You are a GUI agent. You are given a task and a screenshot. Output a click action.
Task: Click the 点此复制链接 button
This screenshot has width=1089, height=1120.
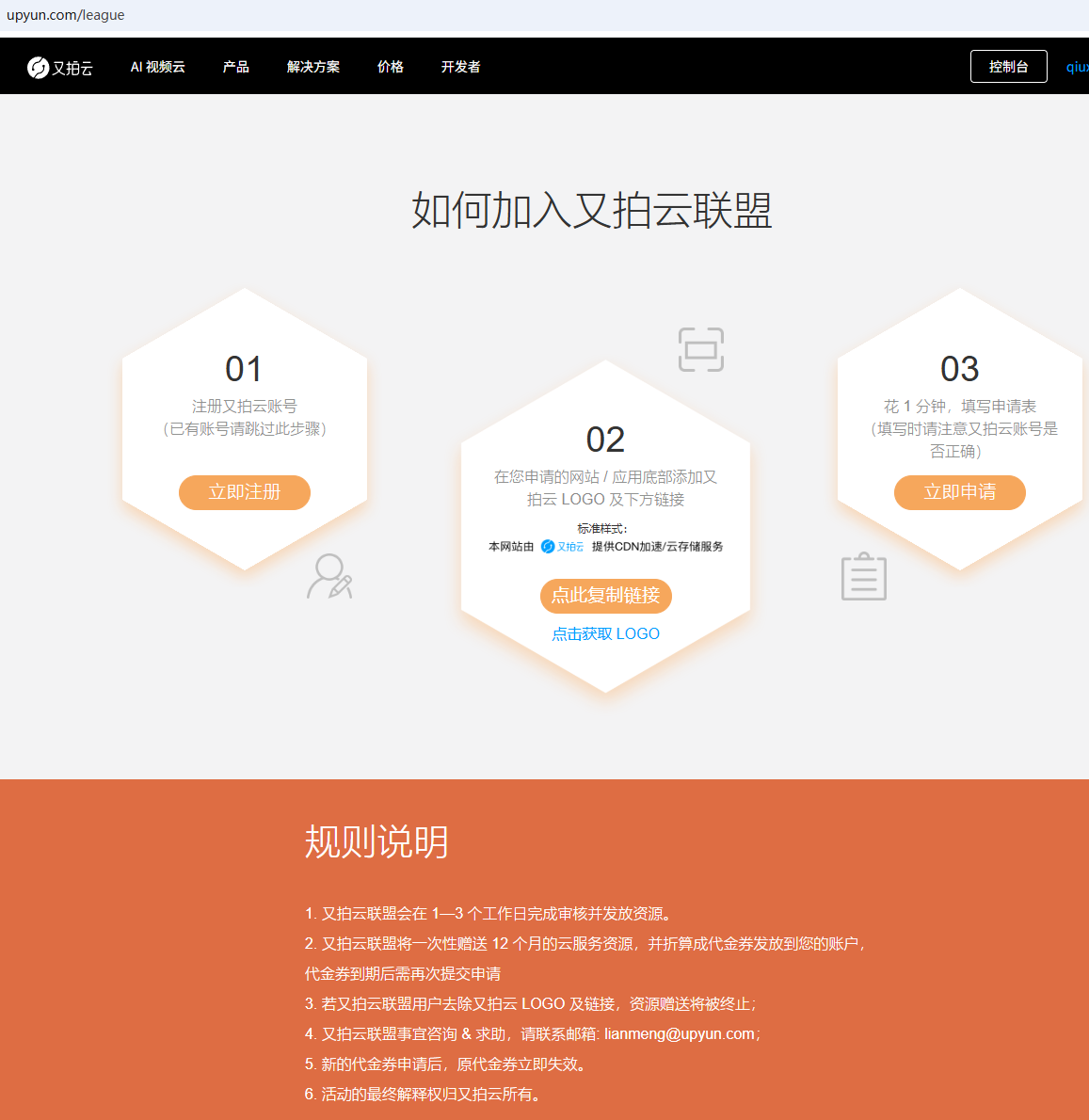605,596
